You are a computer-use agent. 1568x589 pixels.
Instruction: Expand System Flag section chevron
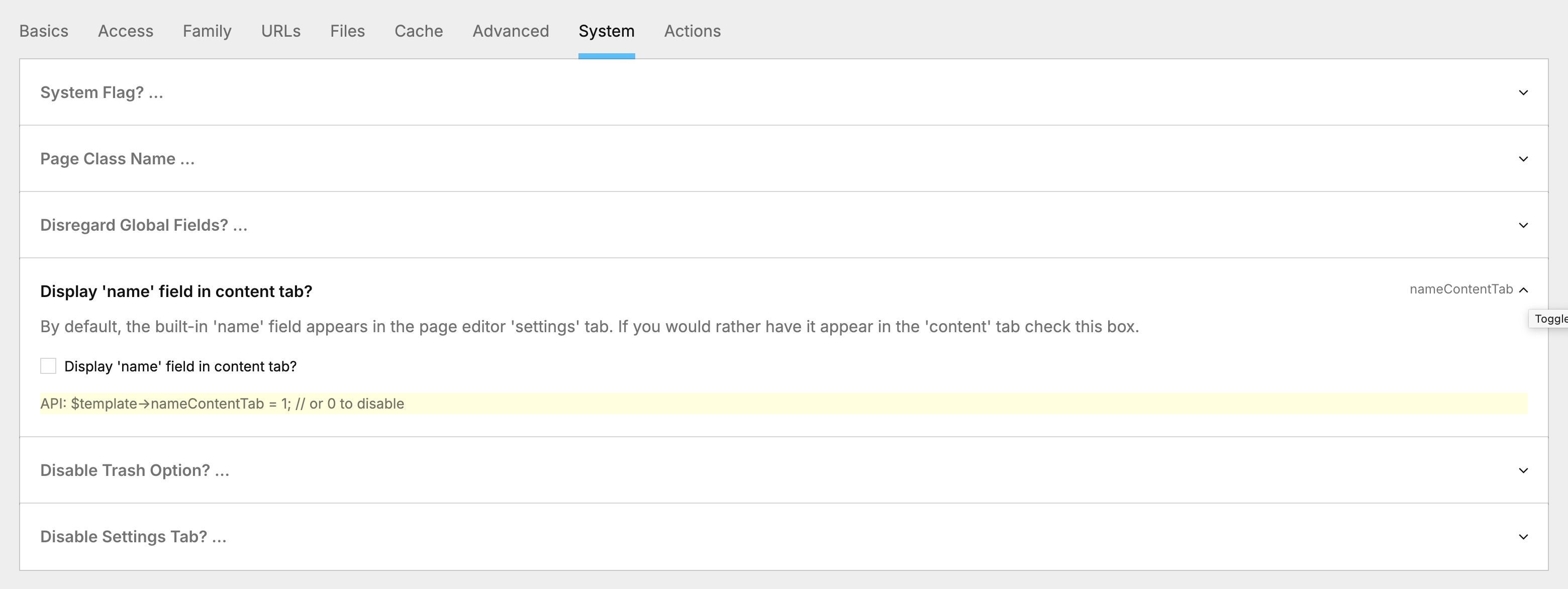[1523, 92]
